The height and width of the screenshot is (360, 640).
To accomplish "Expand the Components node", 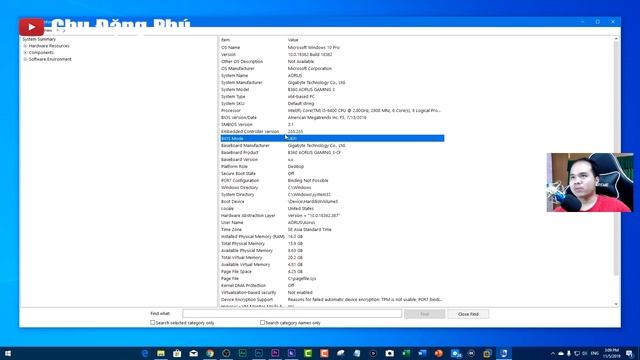I will pyautogui.click(x=25, y=53).
